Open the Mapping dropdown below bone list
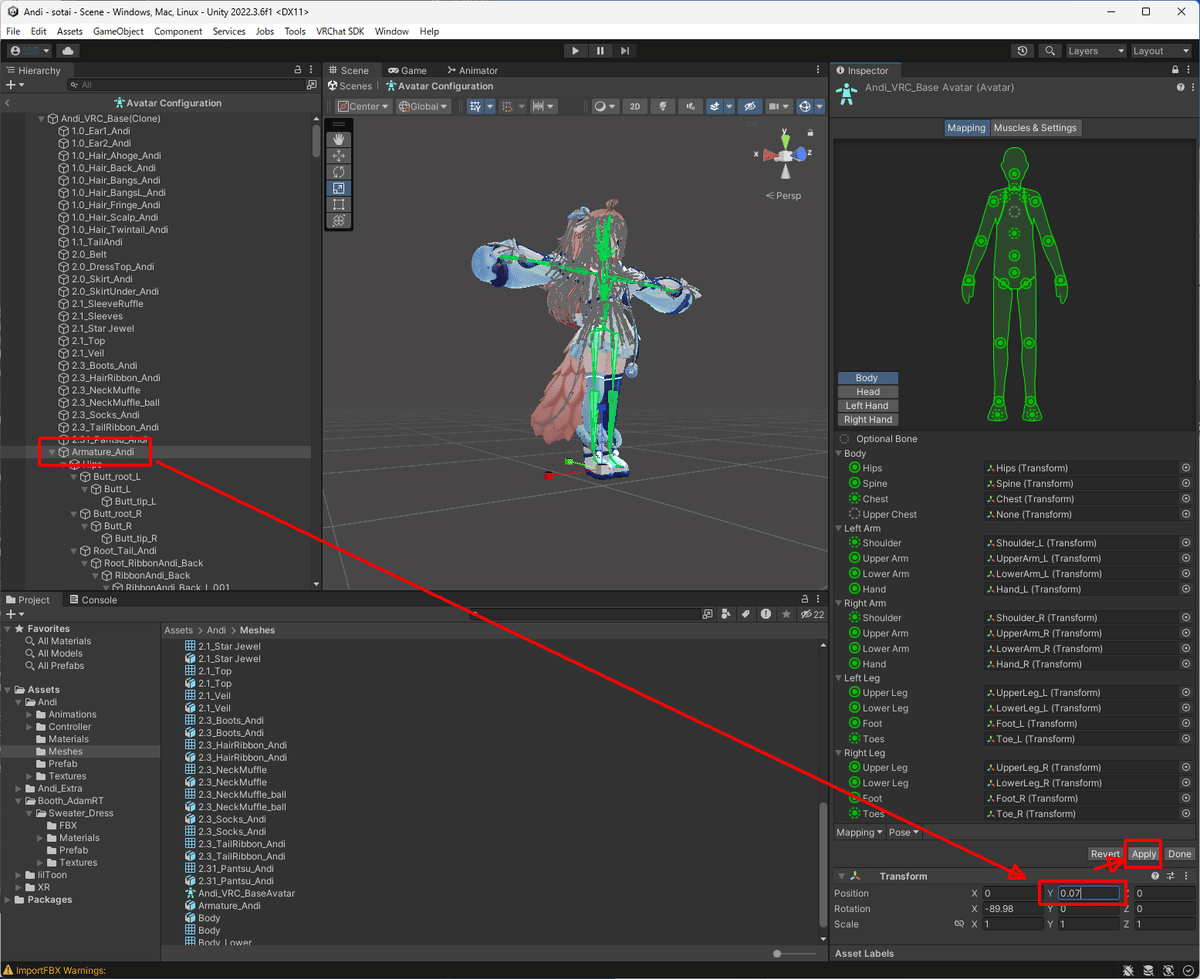 tap(859, 833)
